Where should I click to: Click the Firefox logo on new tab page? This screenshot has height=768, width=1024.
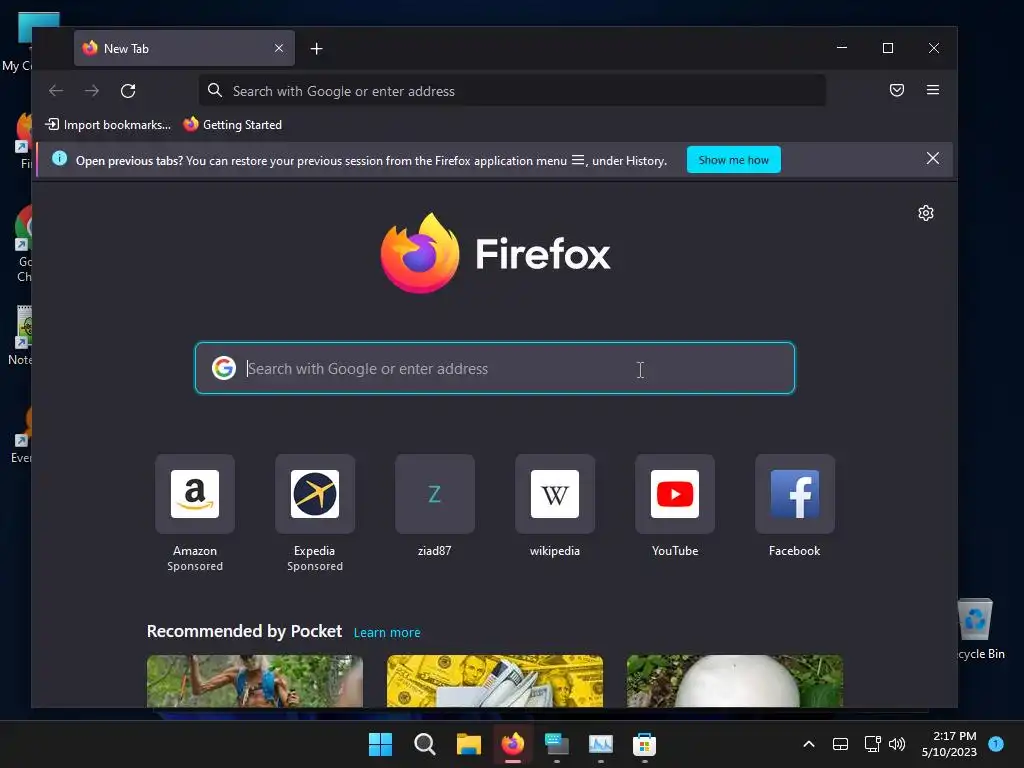coord(495,253)
